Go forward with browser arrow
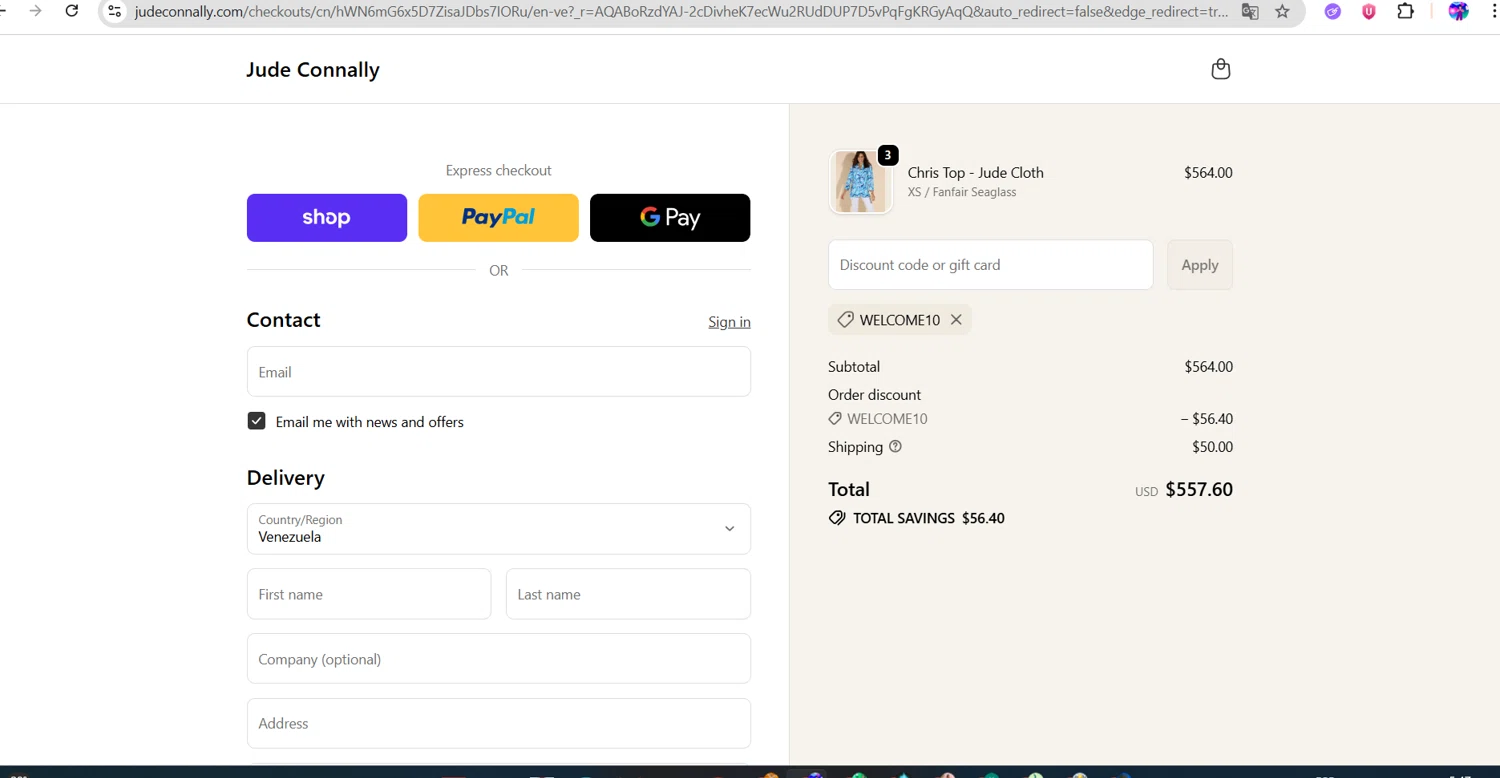This screenshot has width=1500, height=778. (35, 11)
